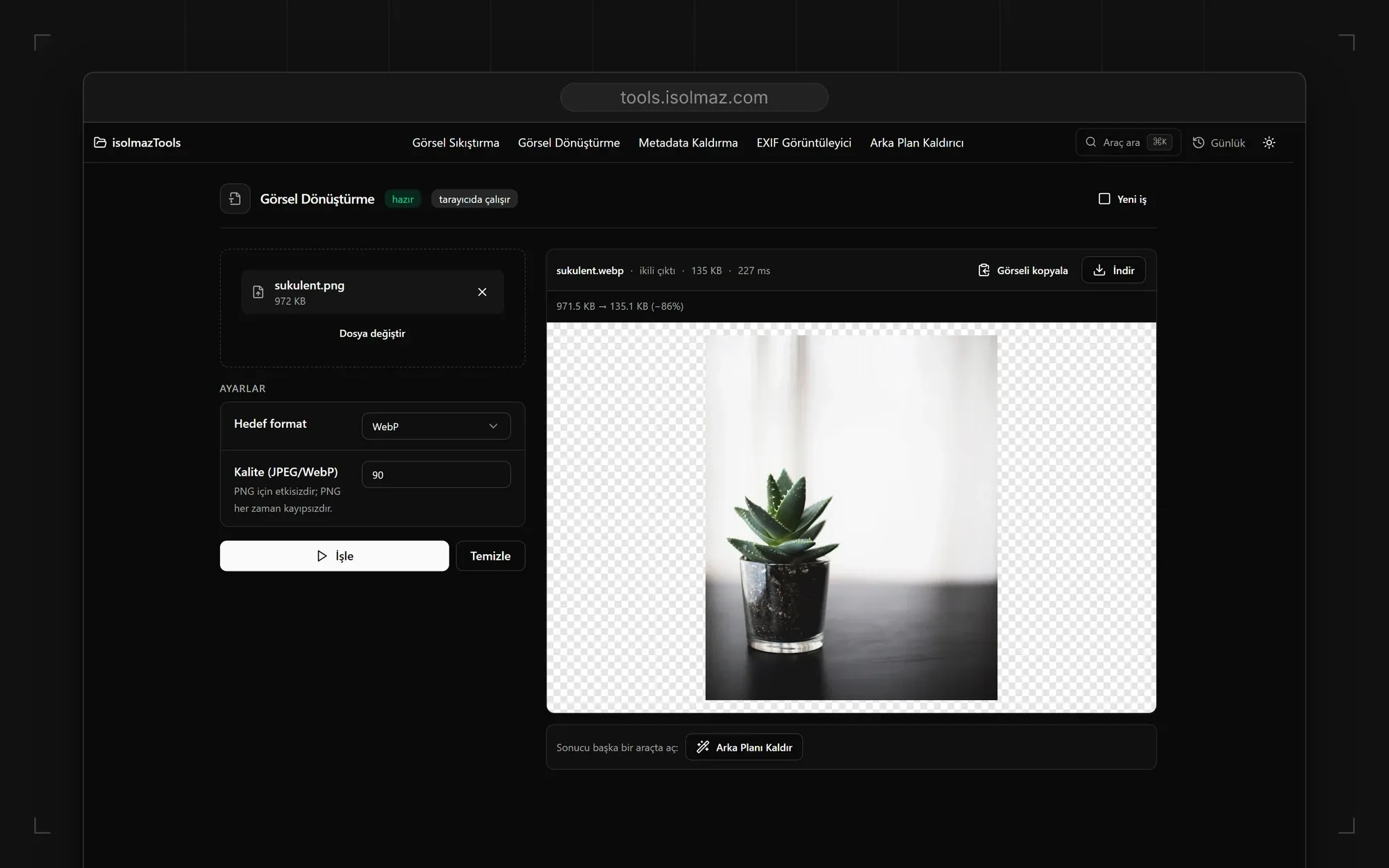1389x868 pixels.
Task: Download the converted image with İndir
Action: click(1113, 270)
